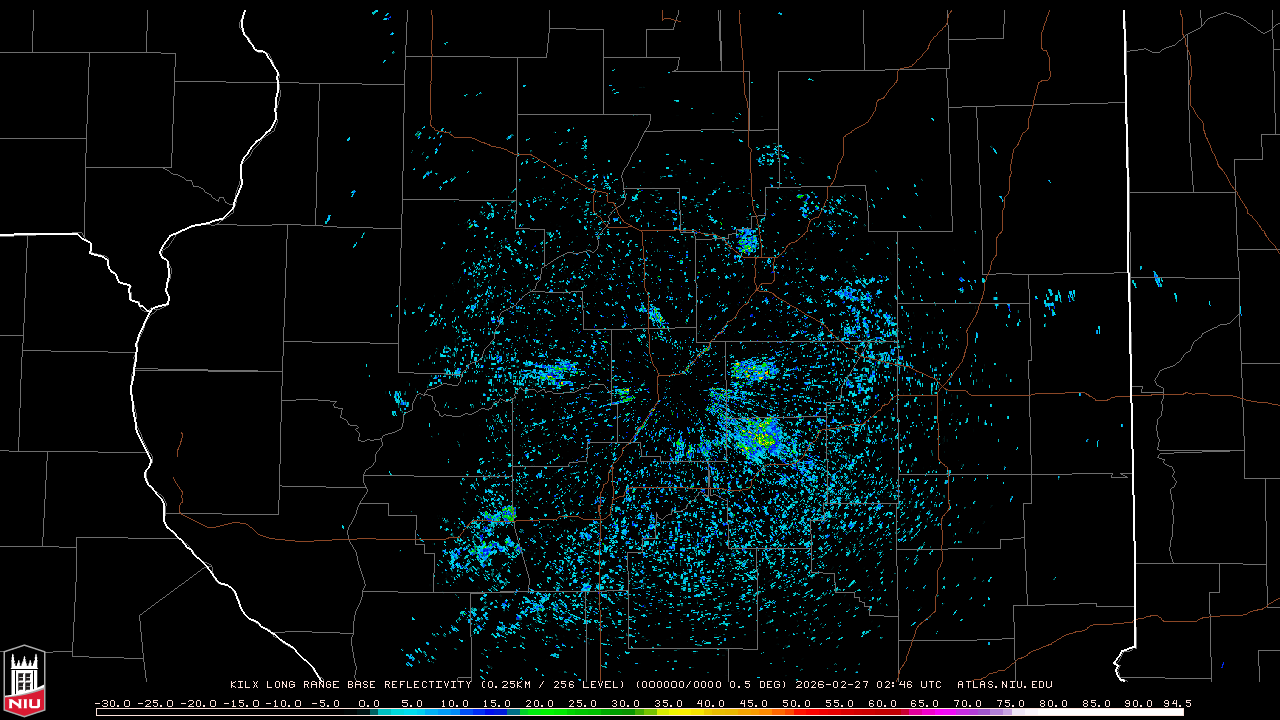Click the echo-free radar center where roads converge

pyautogui.click(x=683, y=397)
